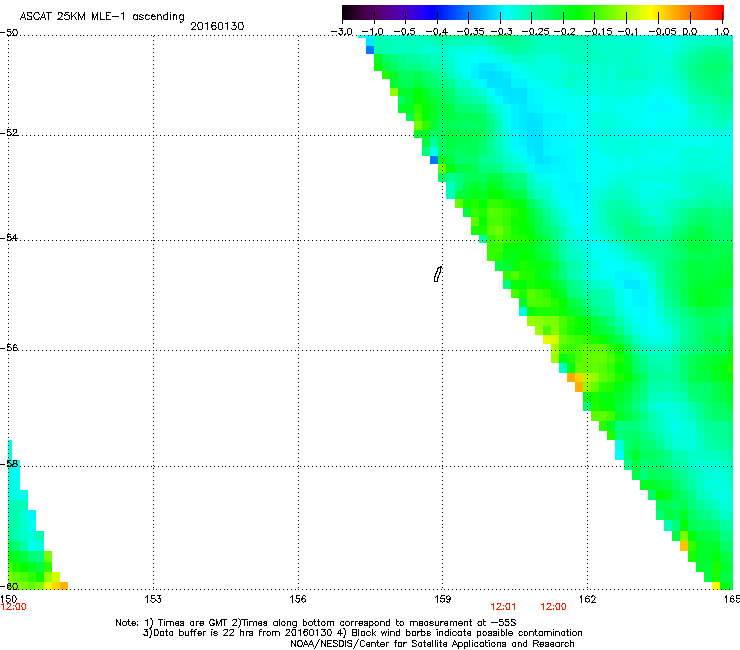Click the -54 latitude axis label
The image size is (740, 650).
[x=9, y=237]
